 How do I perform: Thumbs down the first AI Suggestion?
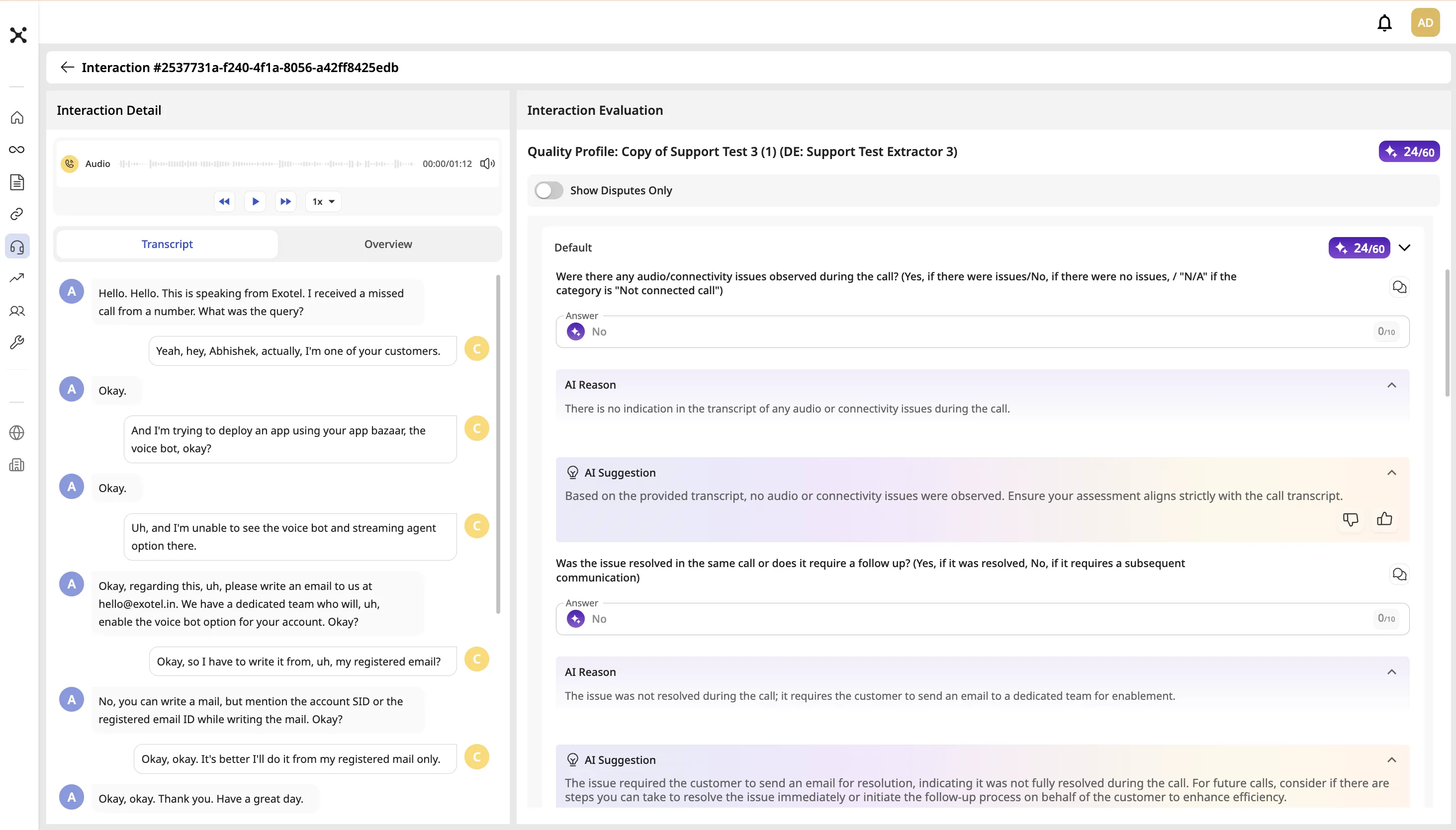point(1350,519)
